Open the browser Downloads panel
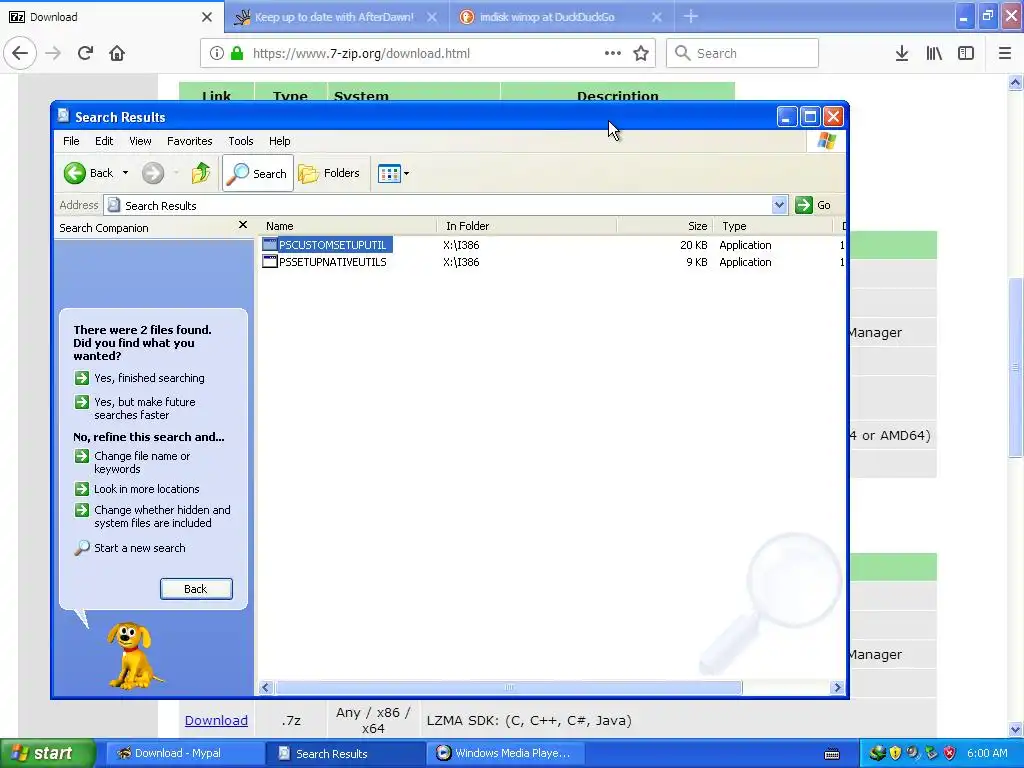 tap(902, 54)
